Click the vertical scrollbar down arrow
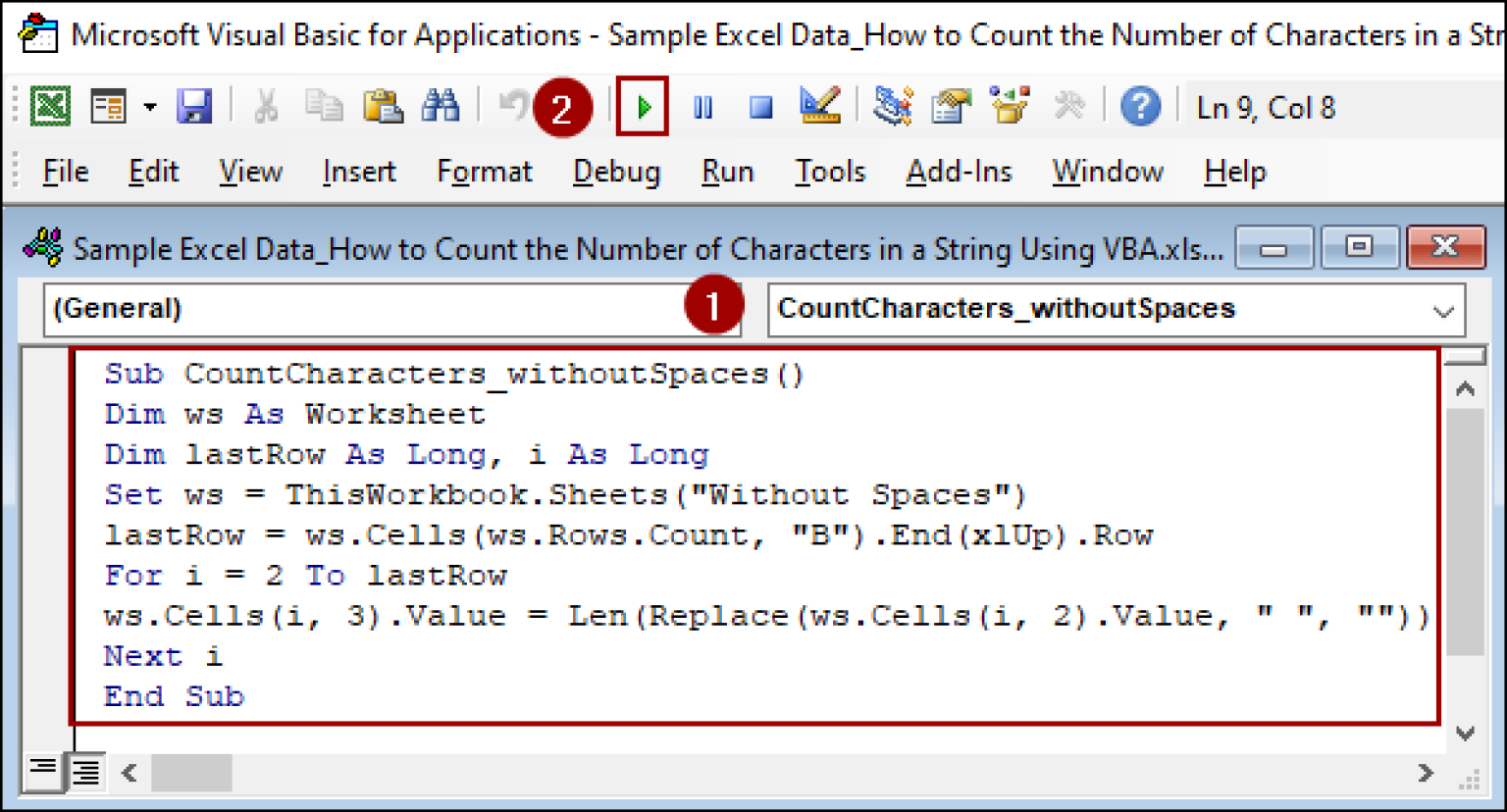Viewport: 1507px width, 812px height. point(1464,732)
